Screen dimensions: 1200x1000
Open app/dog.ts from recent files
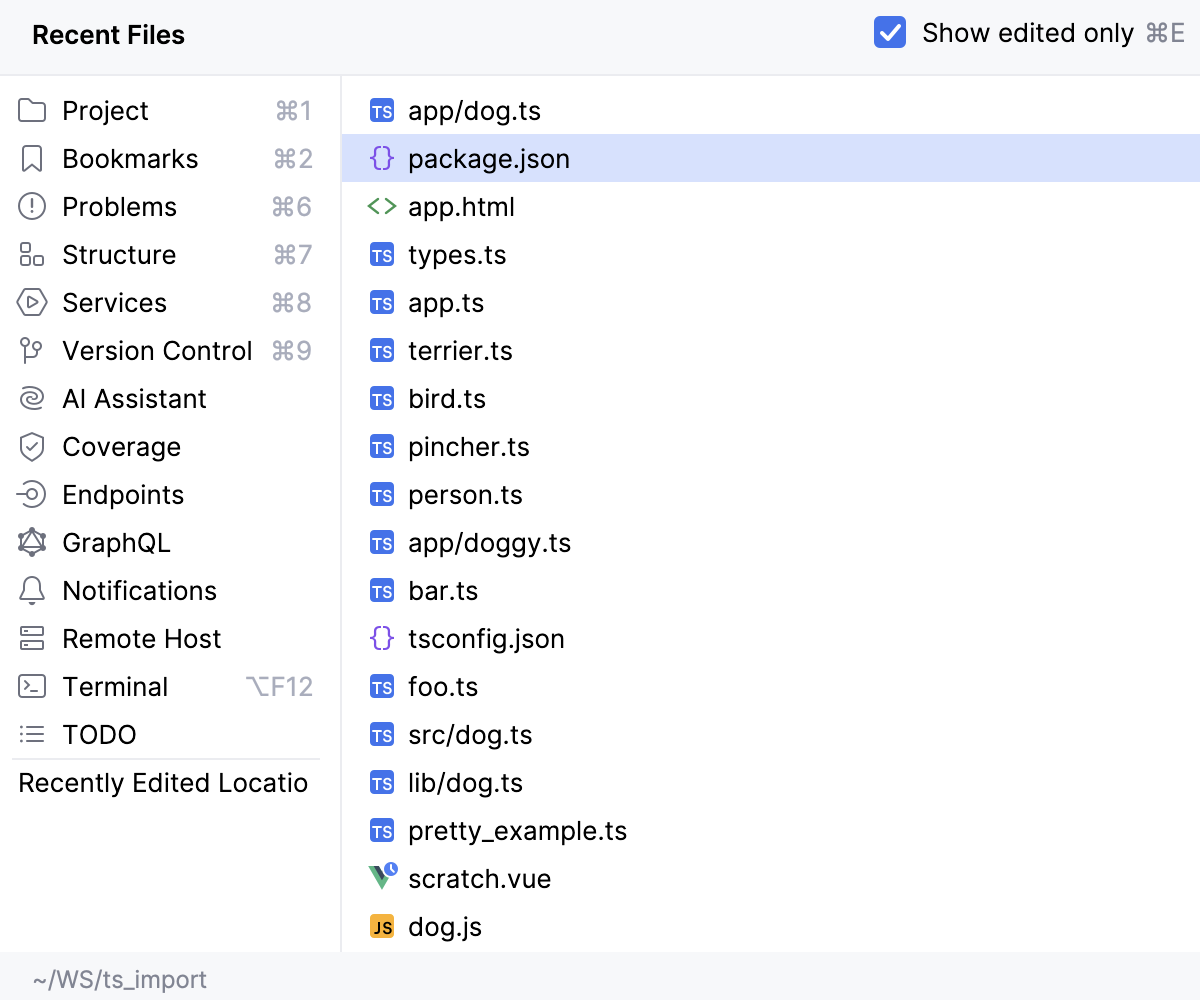tap(474, 110)
